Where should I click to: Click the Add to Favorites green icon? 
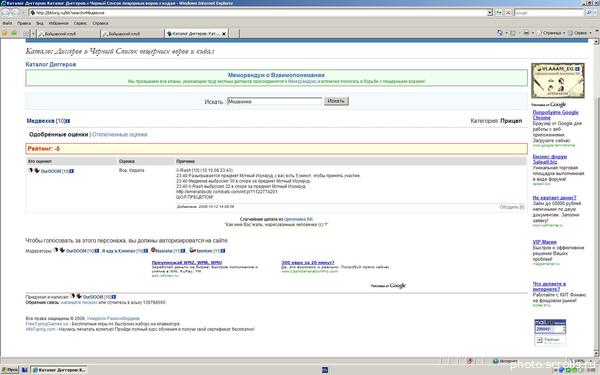tap(14, 33)
